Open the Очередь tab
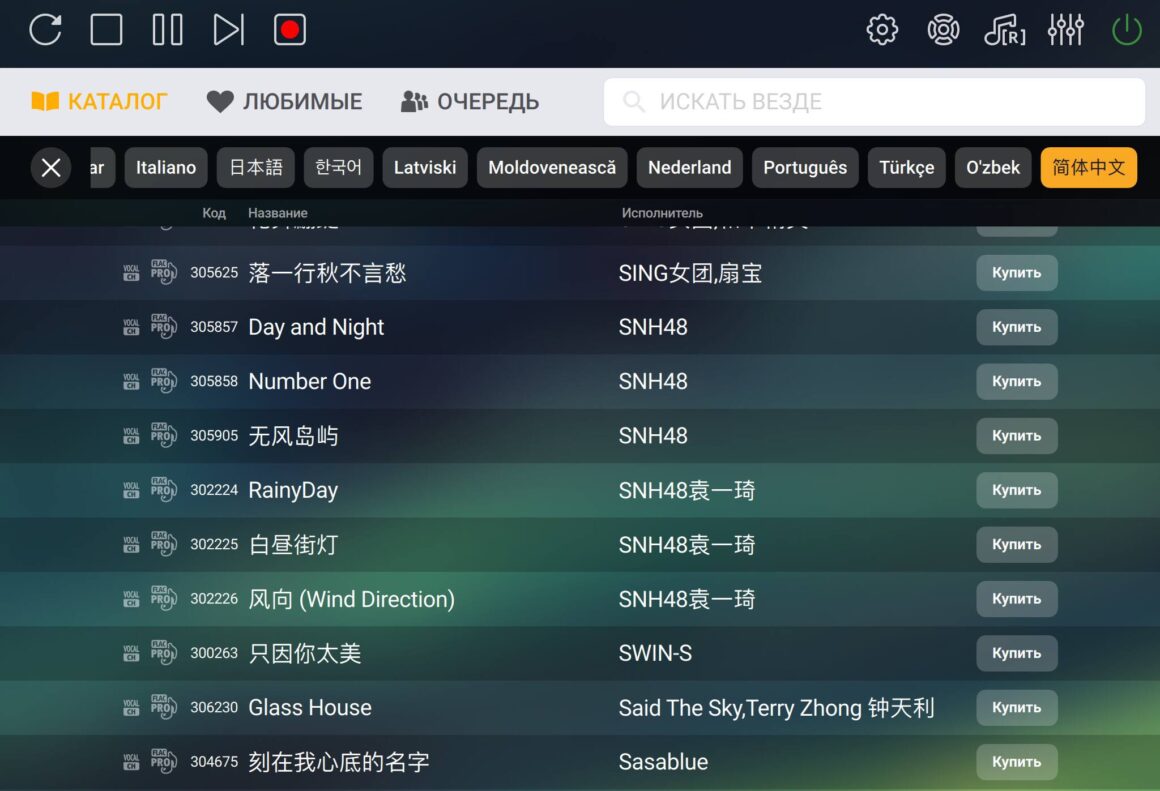Screen dimensions: 1160x791 [470, 101]
